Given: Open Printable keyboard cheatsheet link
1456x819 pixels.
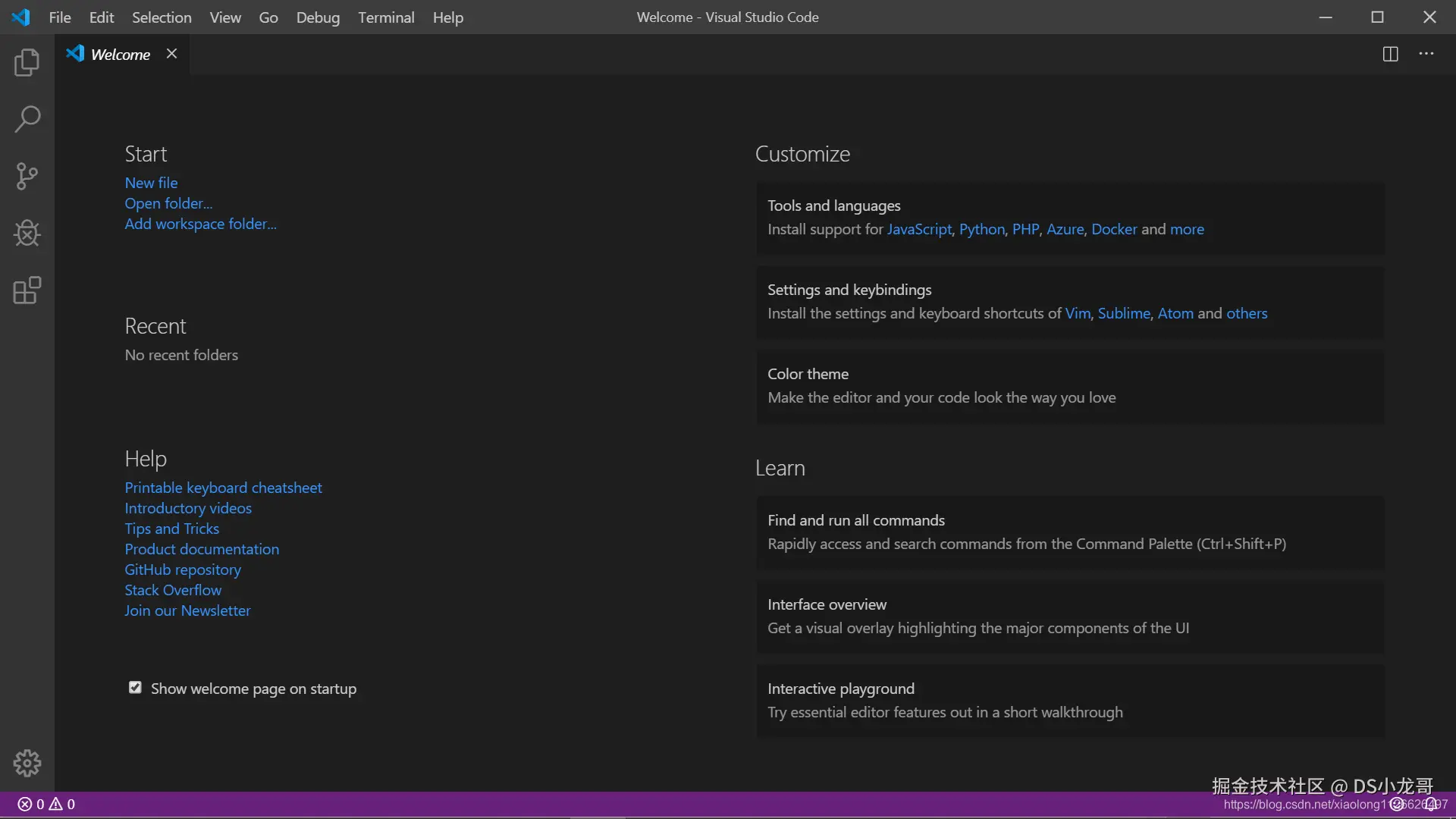Looking at the screenshot, I should pyautogui.click(x=224, y=488).
